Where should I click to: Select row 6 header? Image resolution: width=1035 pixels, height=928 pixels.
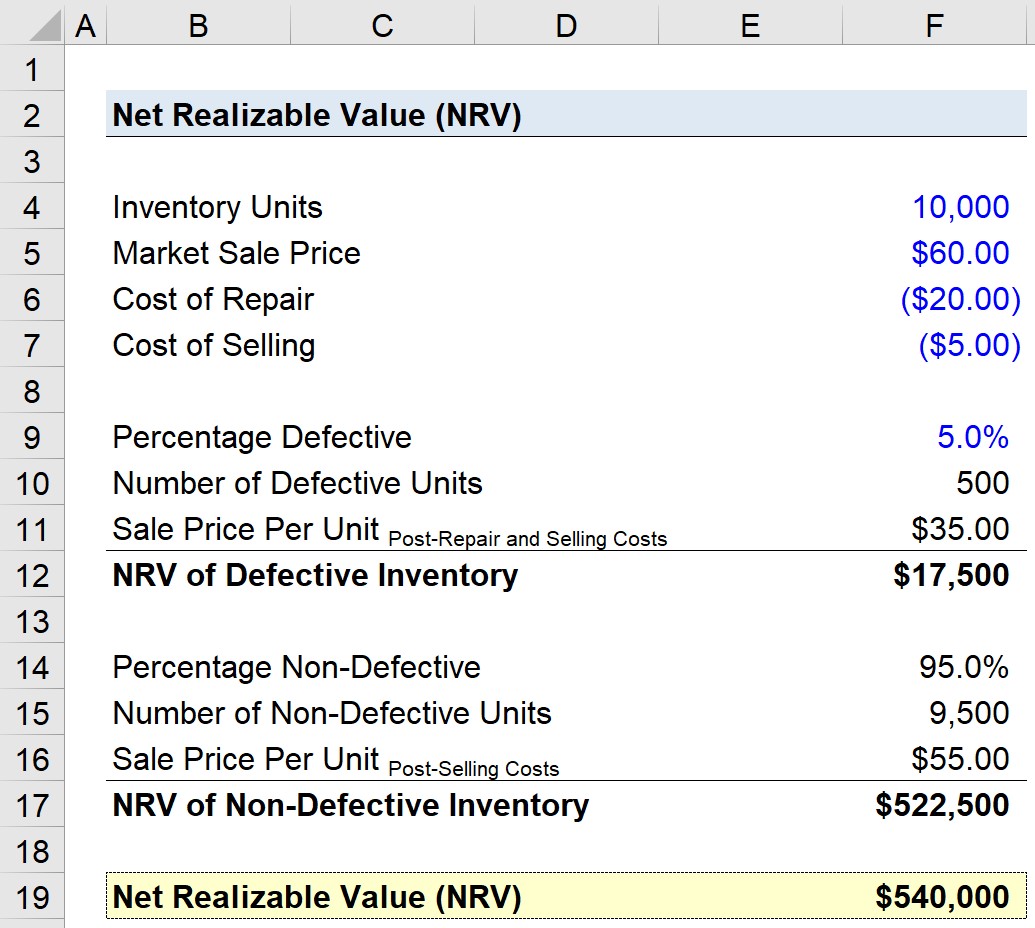click(x=32, y=298)
